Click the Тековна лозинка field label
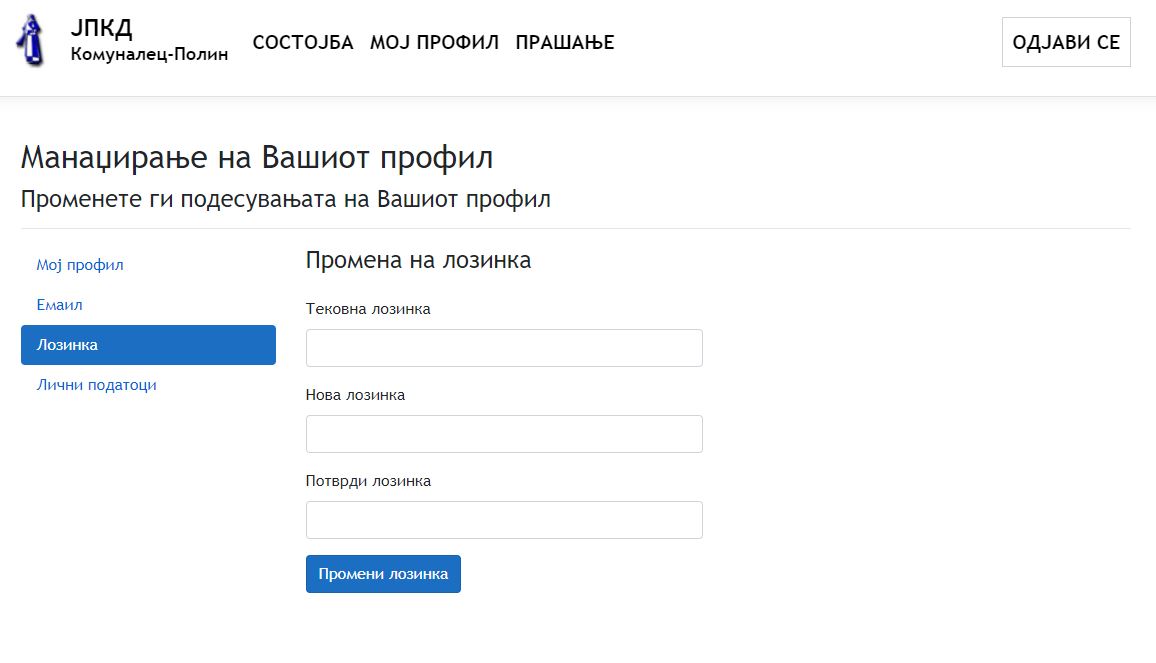This screenshot has width=1156, height=663. coord(368,309)
